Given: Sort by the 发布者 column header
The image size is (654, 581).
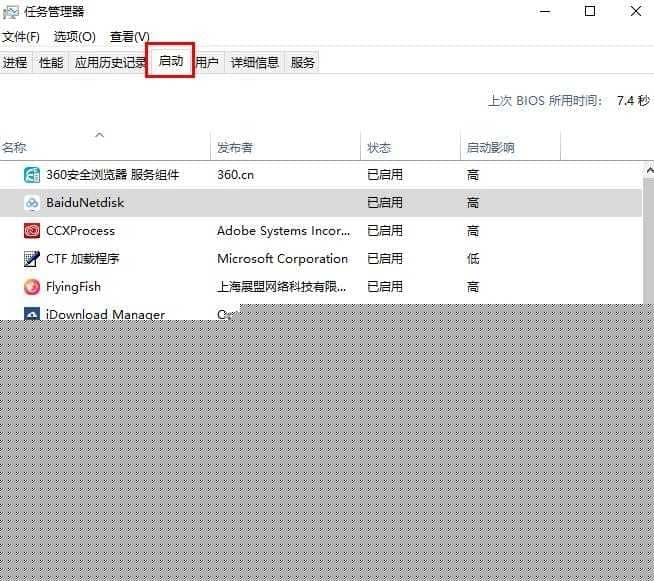Looking at the screenshot, I should pos(235,148).
